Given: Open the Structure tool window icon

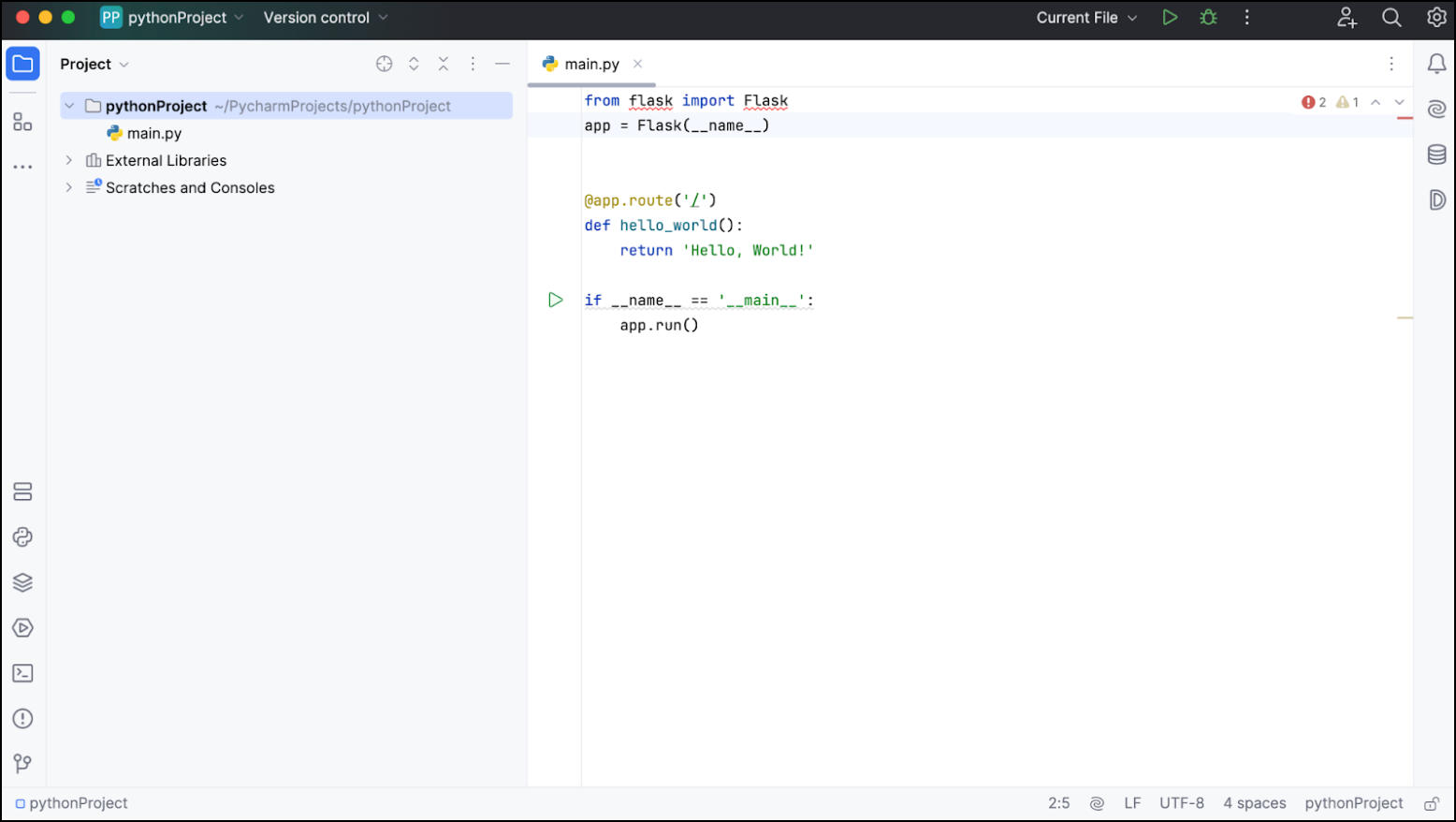Looking at the screenshot, I should pos(22,122).
